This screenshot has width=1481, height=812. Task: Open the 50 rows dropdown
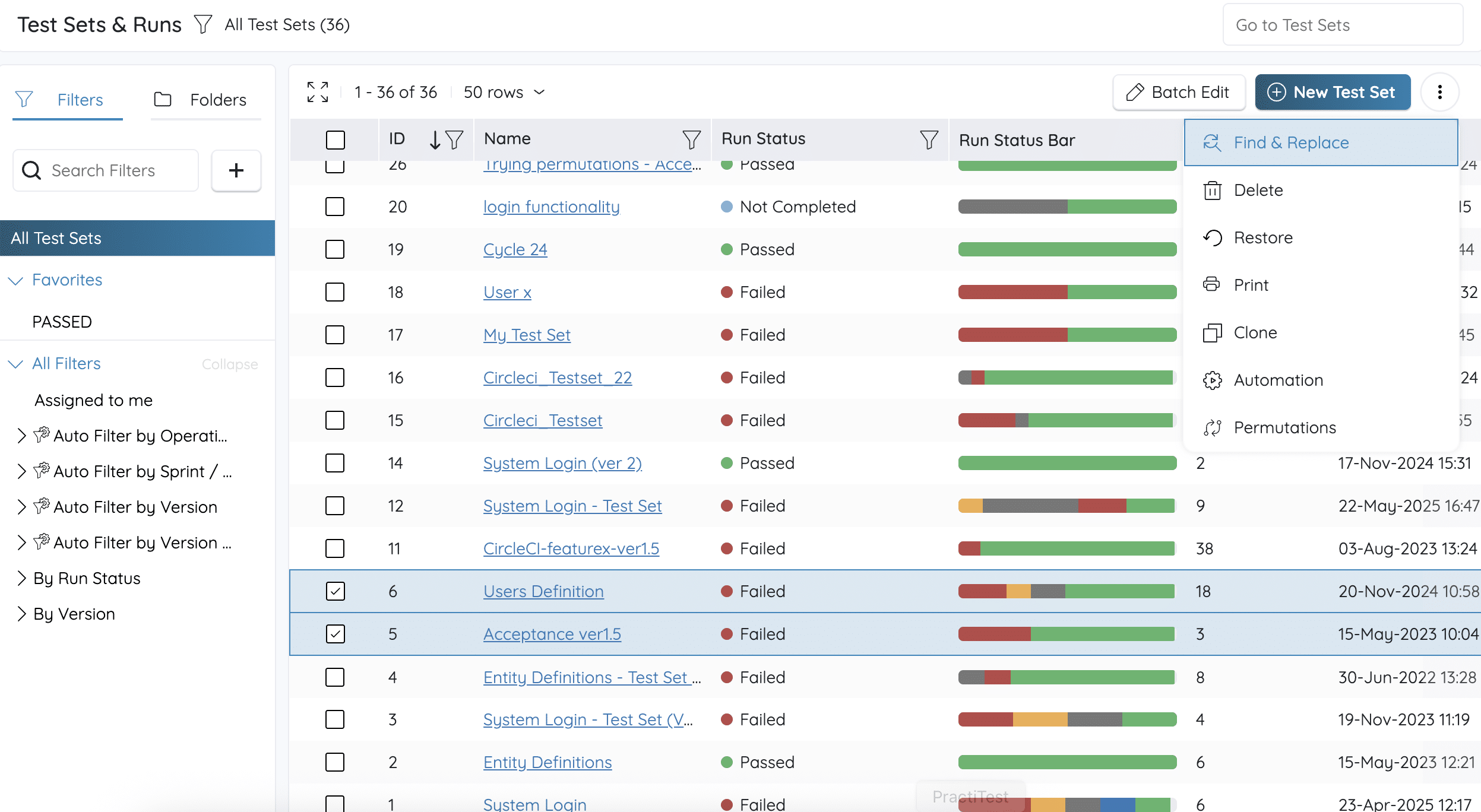pyautogui.click(x=504, y=92)
